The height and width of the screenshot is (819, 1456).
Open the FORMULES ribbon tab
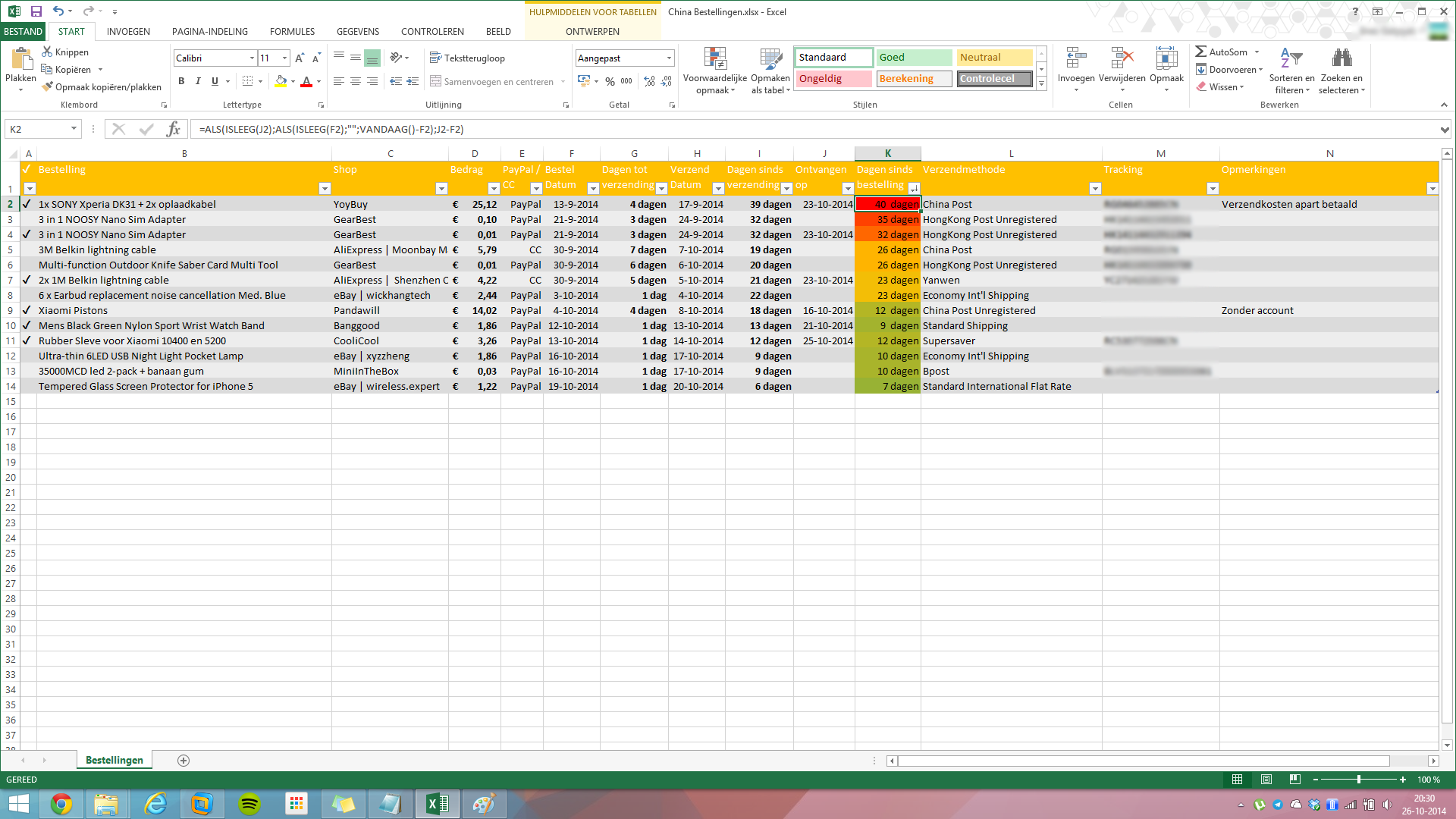pyautogui.click(x=292, y=31)
